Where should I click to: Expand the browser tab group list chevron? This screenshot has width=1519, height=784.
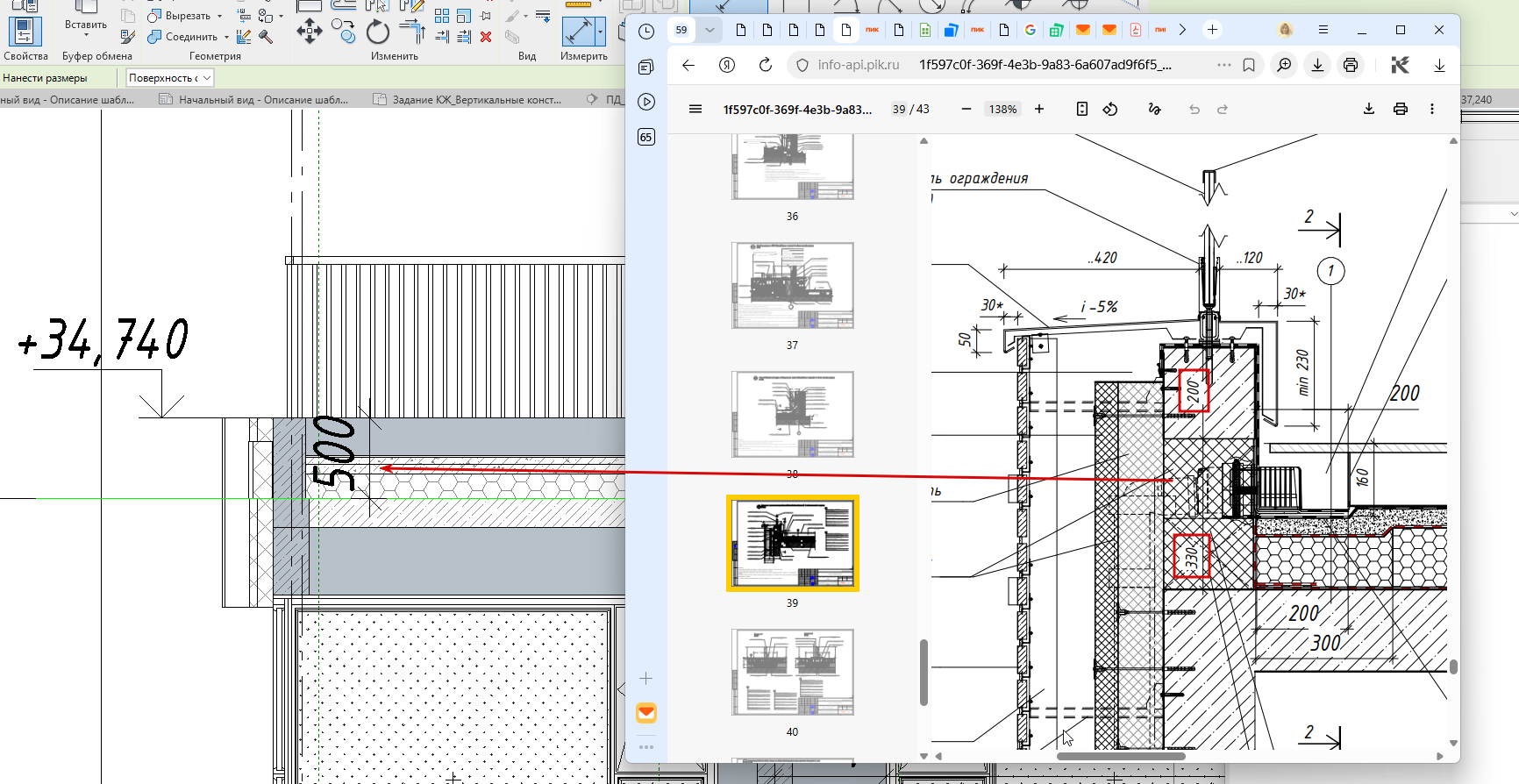(x=710, y=30)
